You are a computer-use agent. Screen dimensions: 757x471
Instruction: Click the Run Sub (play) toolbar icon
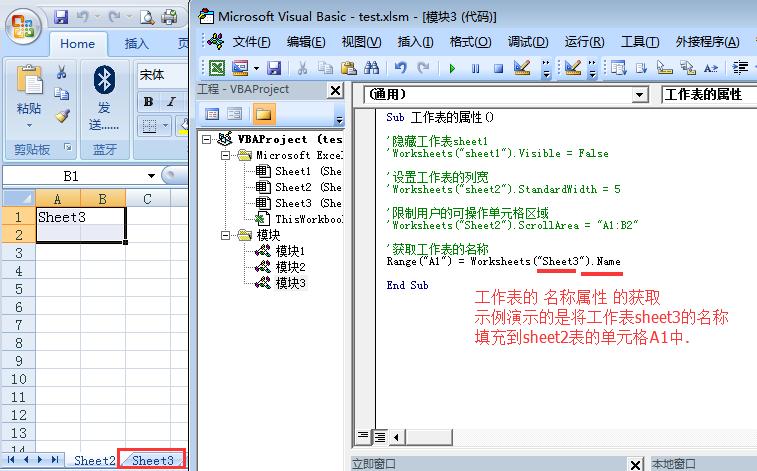(x=453, y=68)
